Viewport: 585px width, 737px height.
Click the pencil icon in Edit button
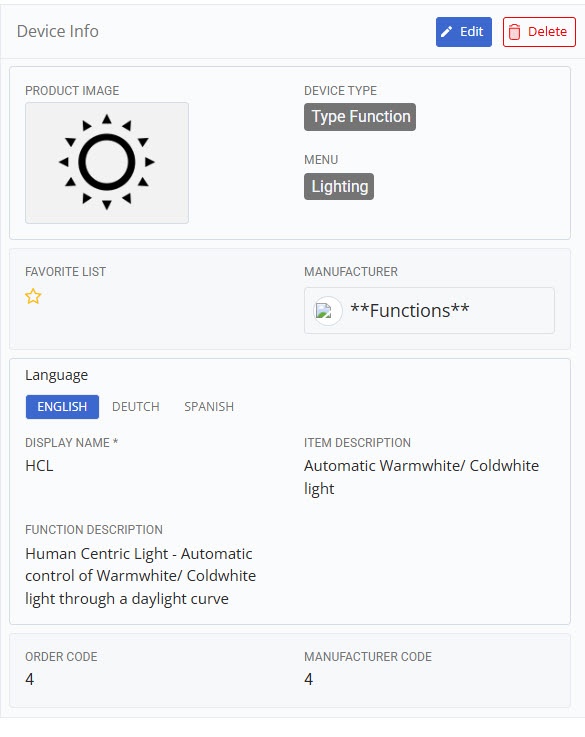click(x=446, y=32)
